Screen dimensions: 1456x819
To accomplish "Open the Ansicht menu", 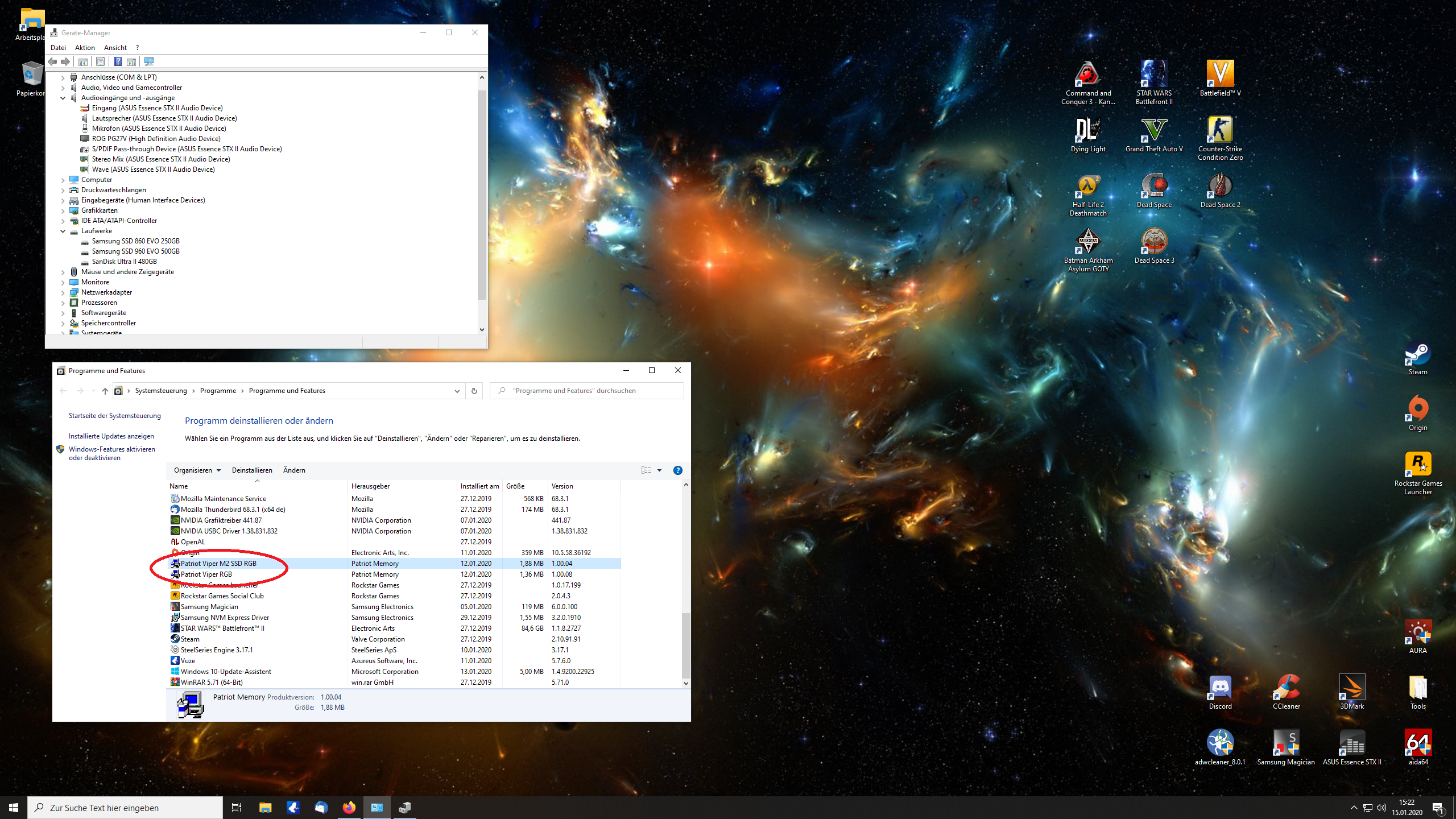I will point(115,48).
